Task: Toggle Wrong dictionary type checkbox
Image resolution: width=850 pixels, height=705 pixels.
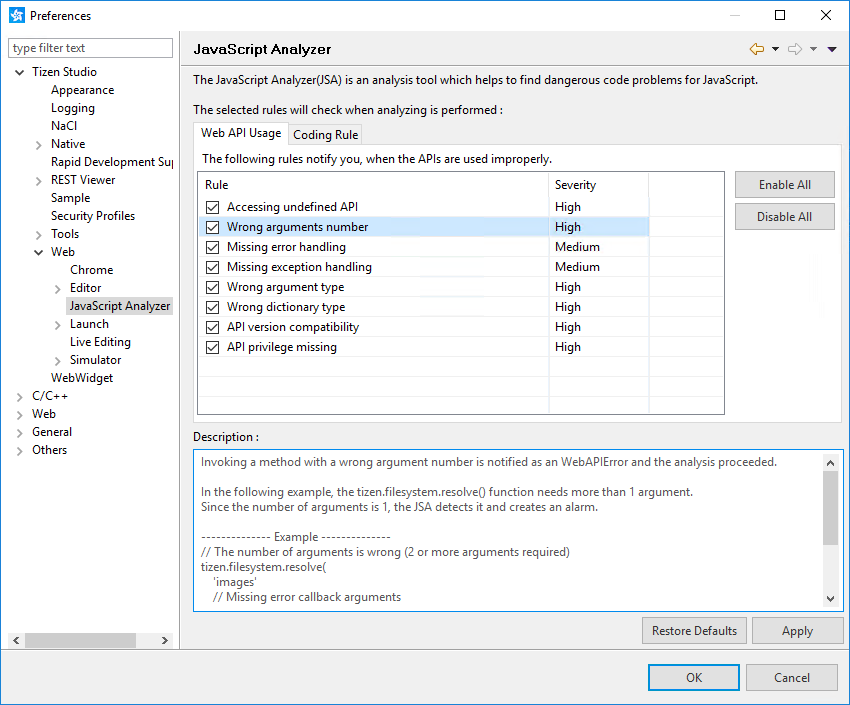Action: [212, 307]
